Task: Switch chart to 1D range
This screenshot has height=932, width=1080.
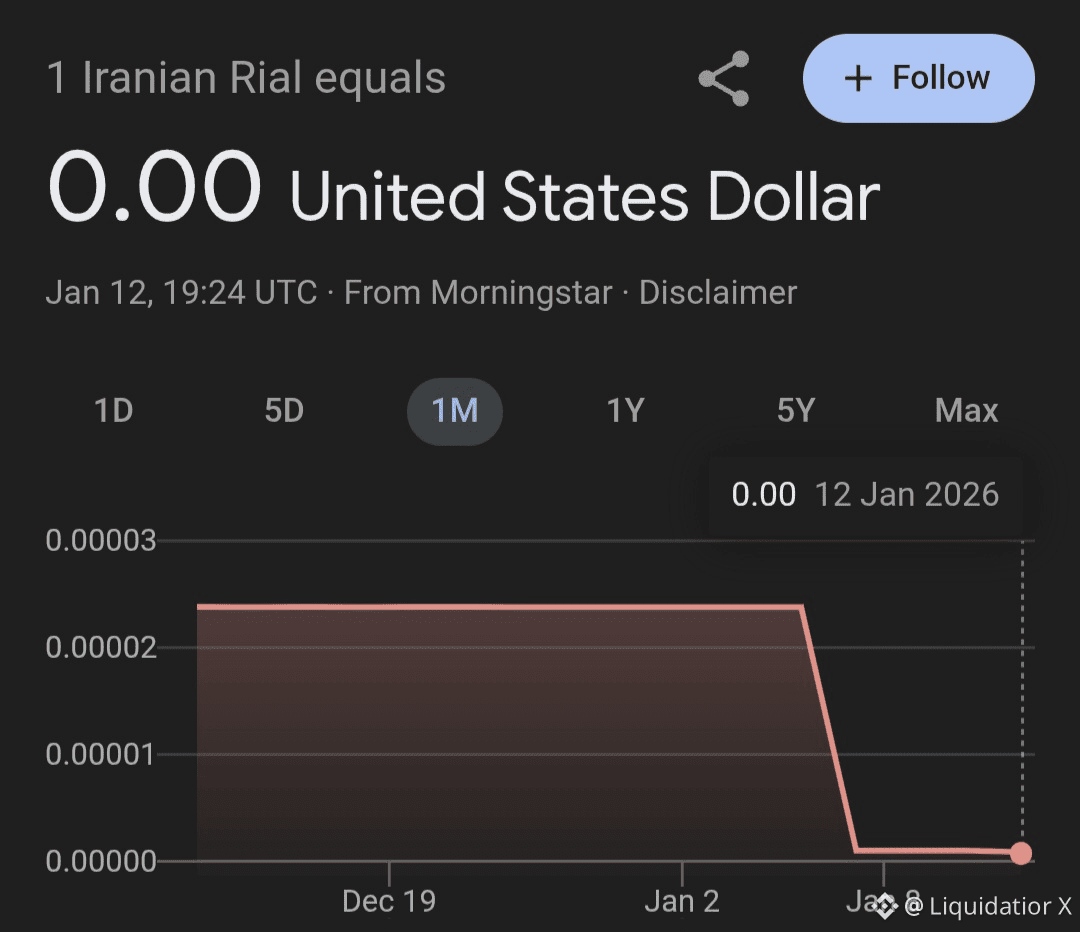Action: pyautogui.click(x=113, y=411)
